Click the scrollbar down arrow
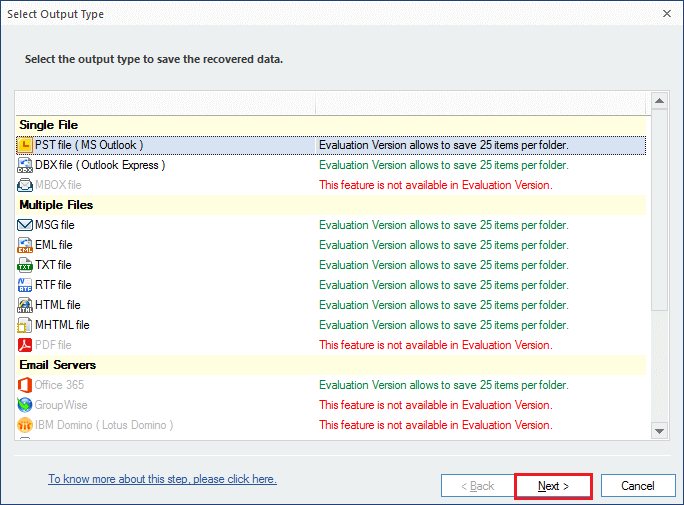684x505 pixels. (x=660, y=431)
